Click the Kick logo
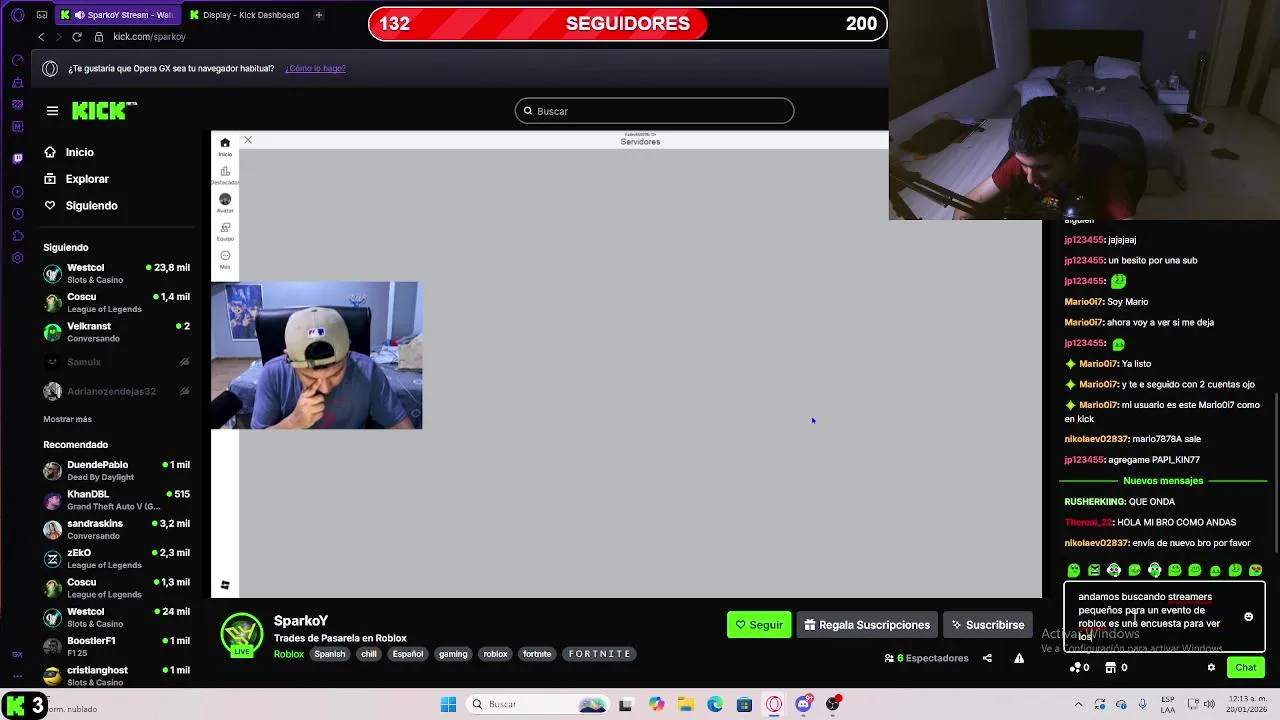Viewport: 1280px width, 720px height. 104,111
